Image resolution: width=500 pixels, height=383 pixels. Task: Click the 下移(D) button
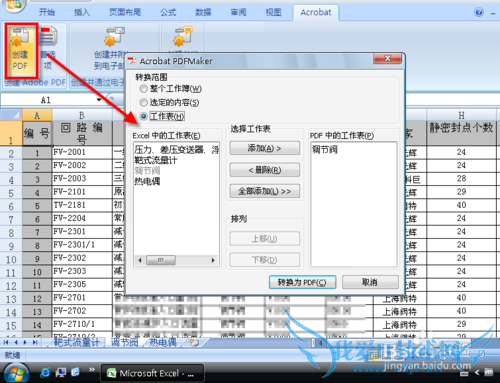click(x=265, y=260)
